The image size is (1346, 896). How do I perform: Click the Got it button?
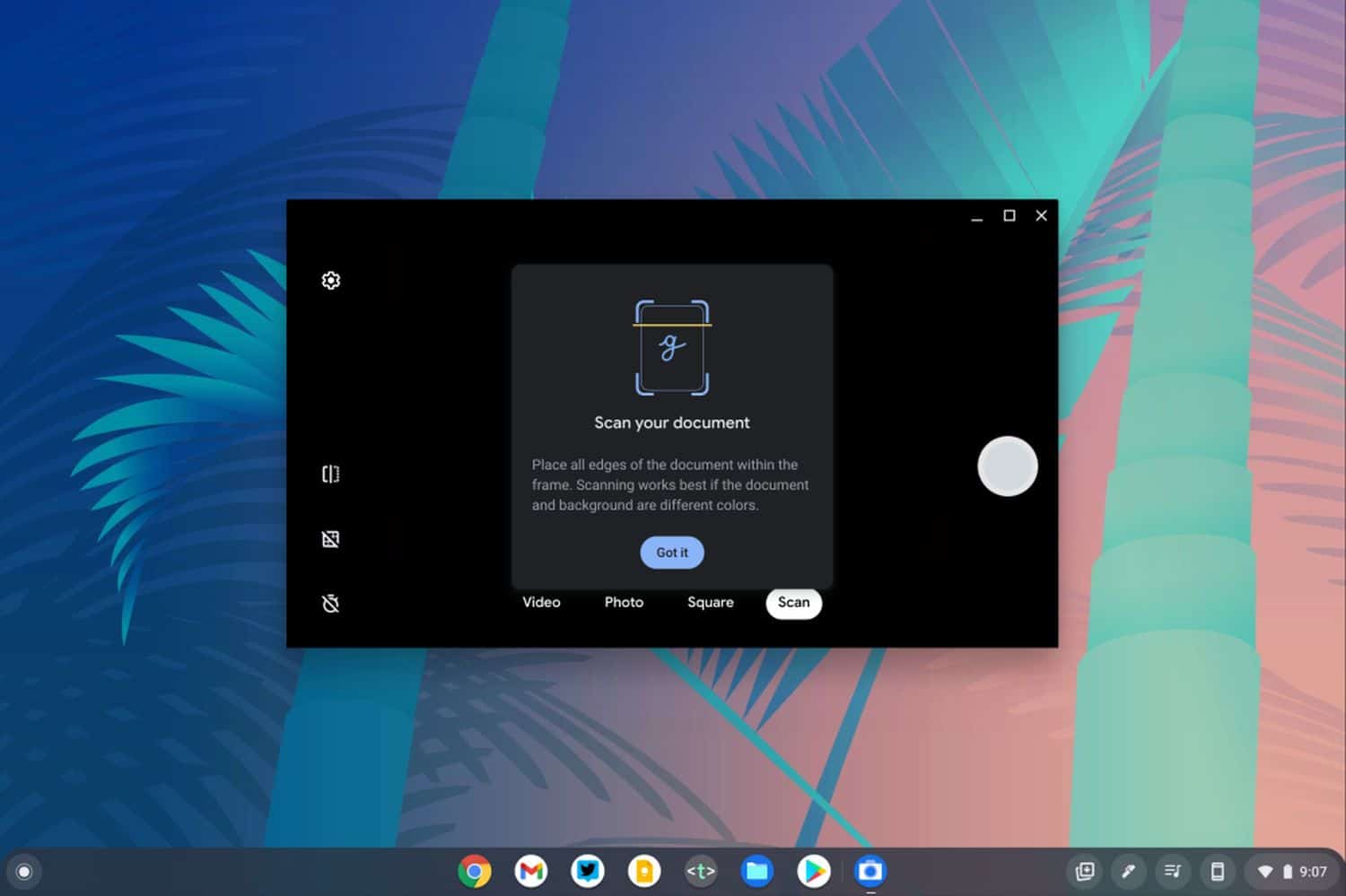[x=671, y=552]
